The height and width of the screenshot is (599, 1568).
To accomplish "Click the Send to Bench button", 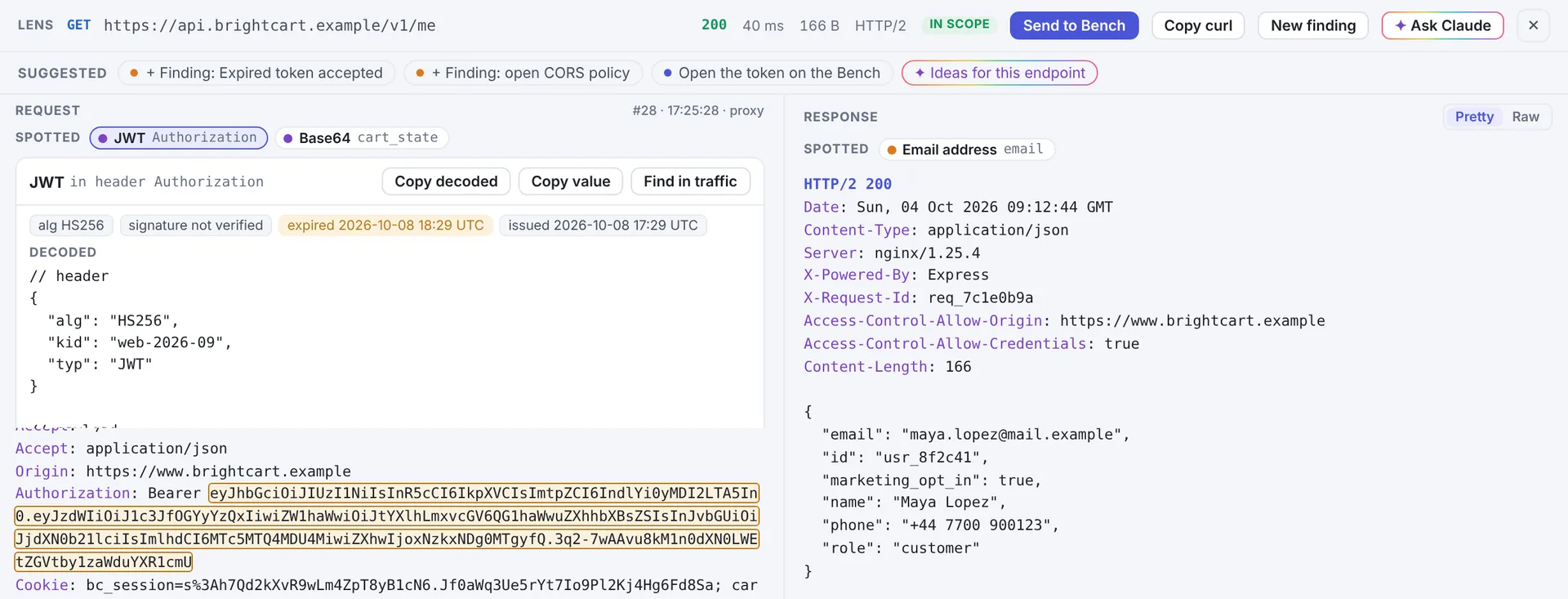I will point(1074,25).
